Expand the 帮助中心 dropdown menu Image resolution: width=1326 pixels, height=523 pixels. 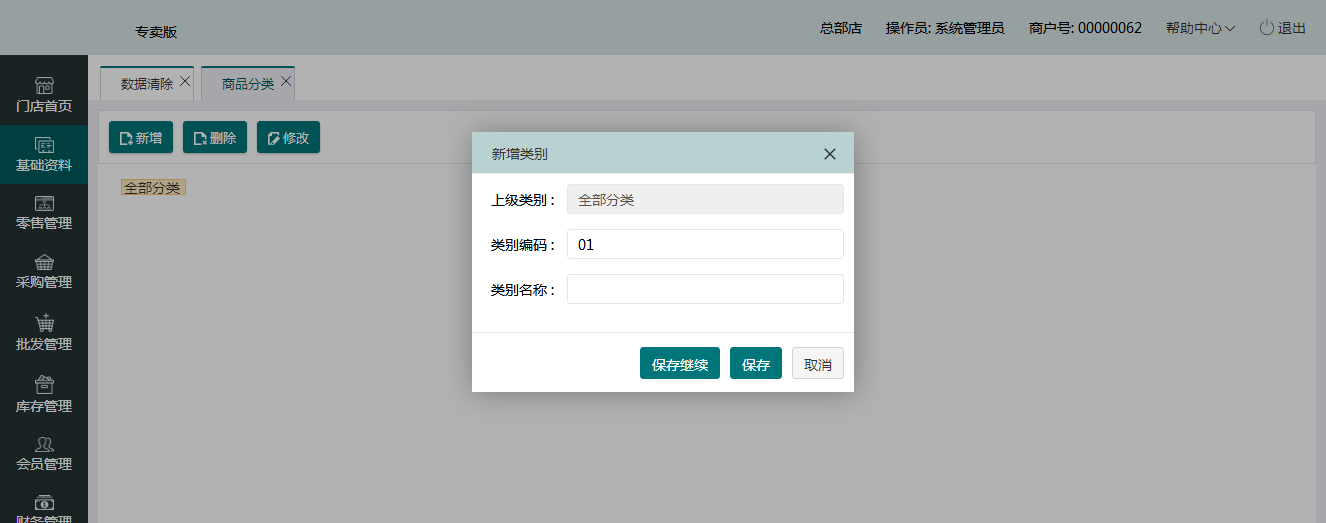pyautogui.click(x=1200, y=28)
